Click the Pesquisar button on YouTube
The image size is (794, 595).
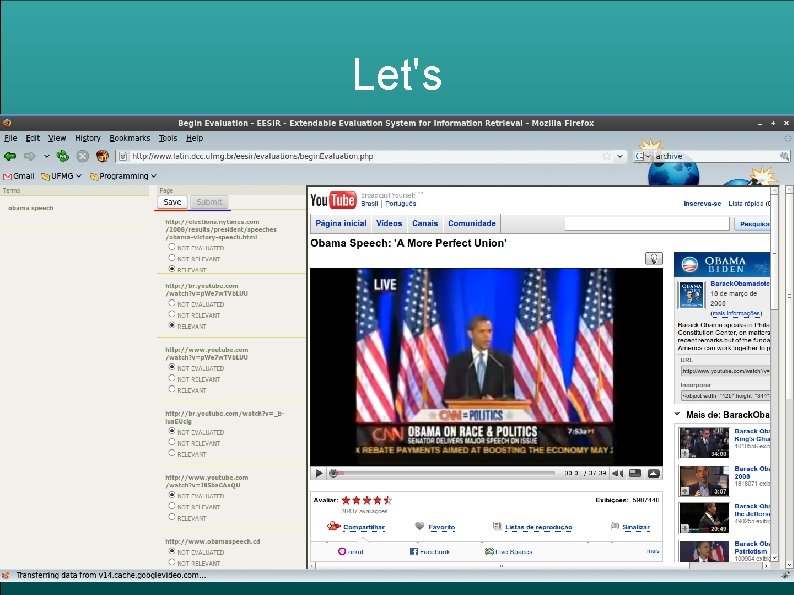(x=753, y=224)
